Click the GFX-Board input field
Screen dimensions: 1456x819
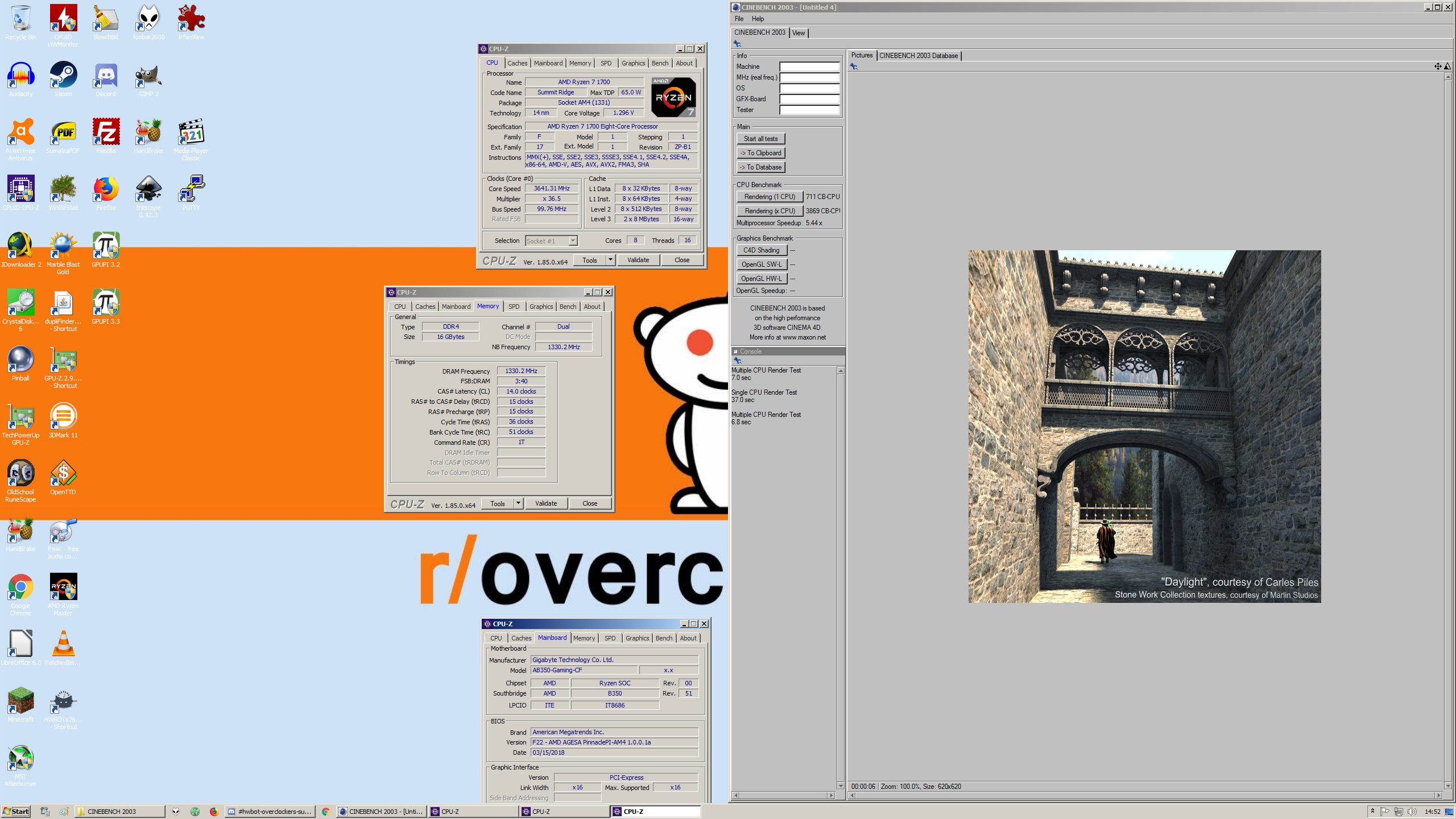[x=809, y=99]
